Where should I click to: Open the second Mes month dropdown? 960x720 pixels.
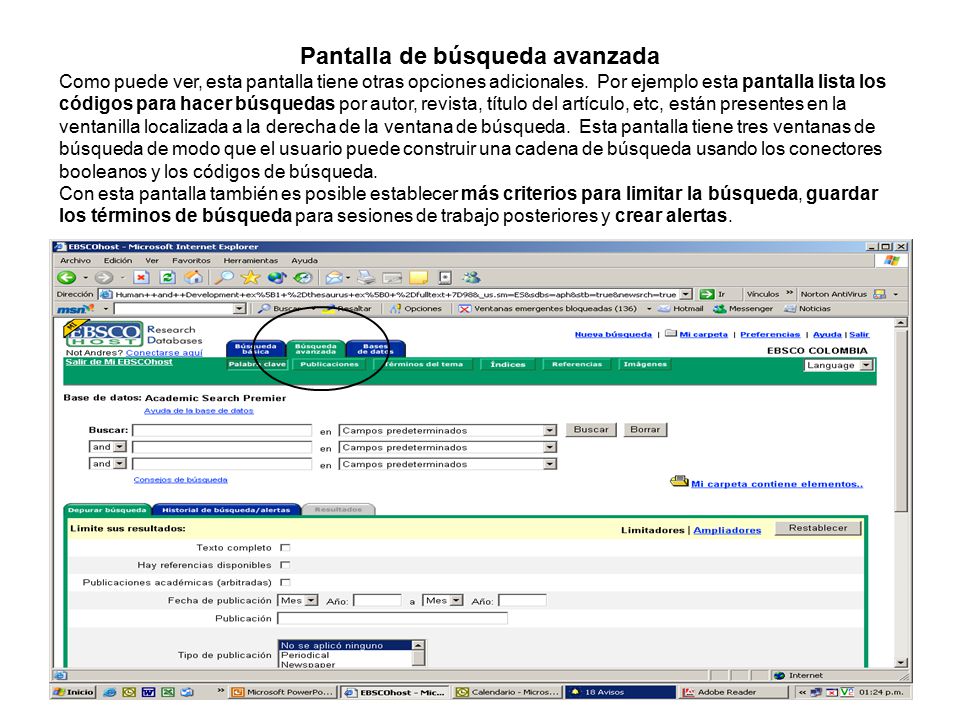(443, 601)
